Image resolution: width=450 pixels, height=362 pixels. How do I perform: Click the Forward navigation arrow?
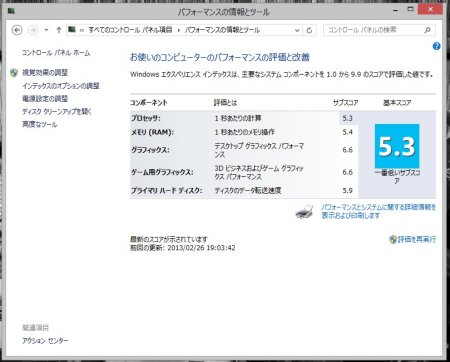[33, 30]
